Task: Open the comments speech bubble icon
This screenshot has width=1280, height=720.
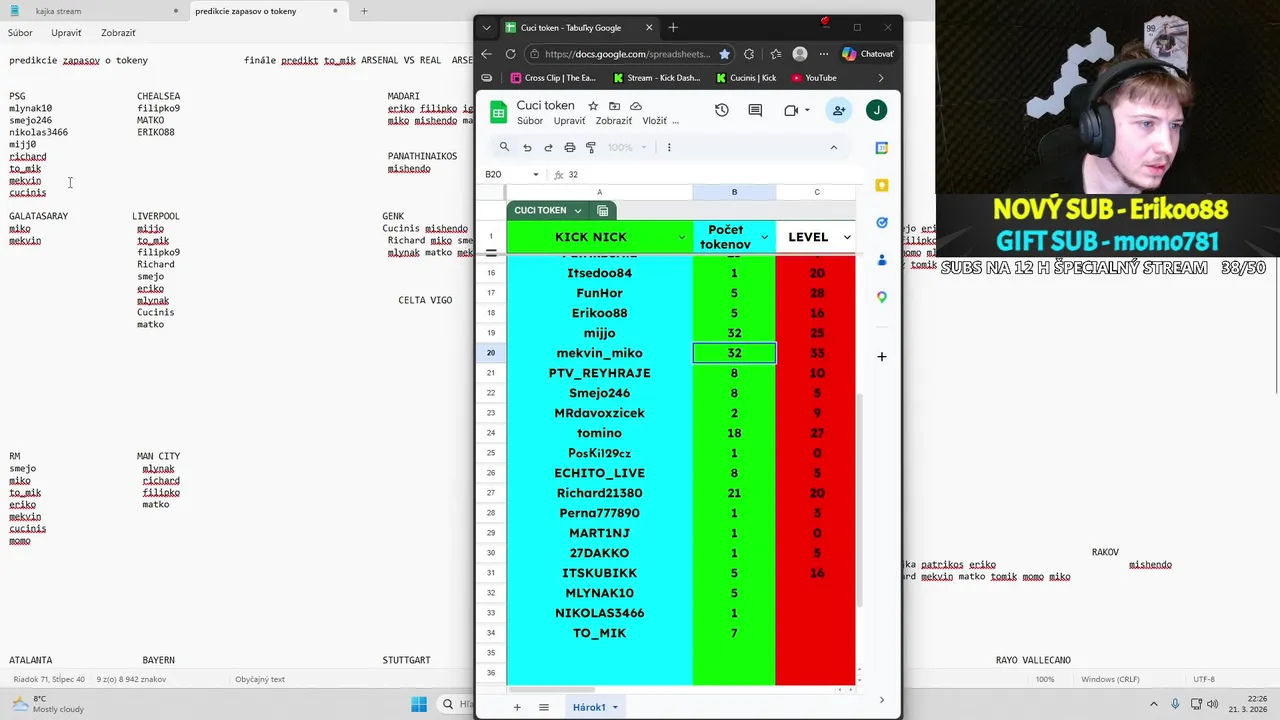Action: (755, 110)
